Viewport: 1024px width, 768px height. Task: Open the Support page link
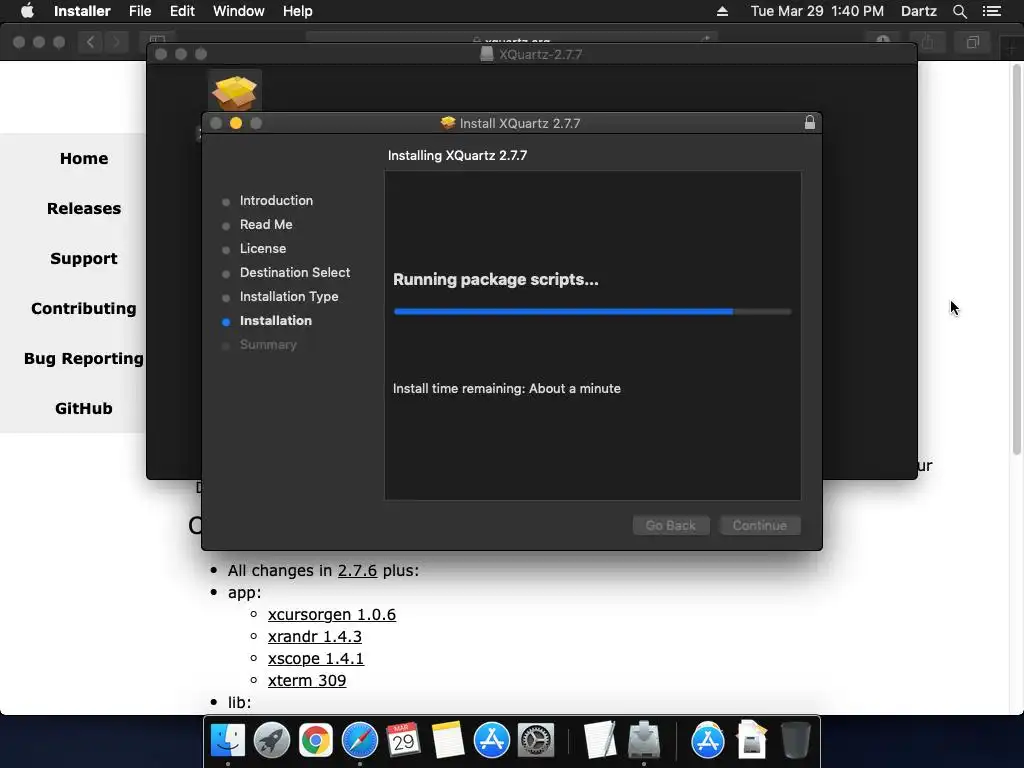point(84,259)
